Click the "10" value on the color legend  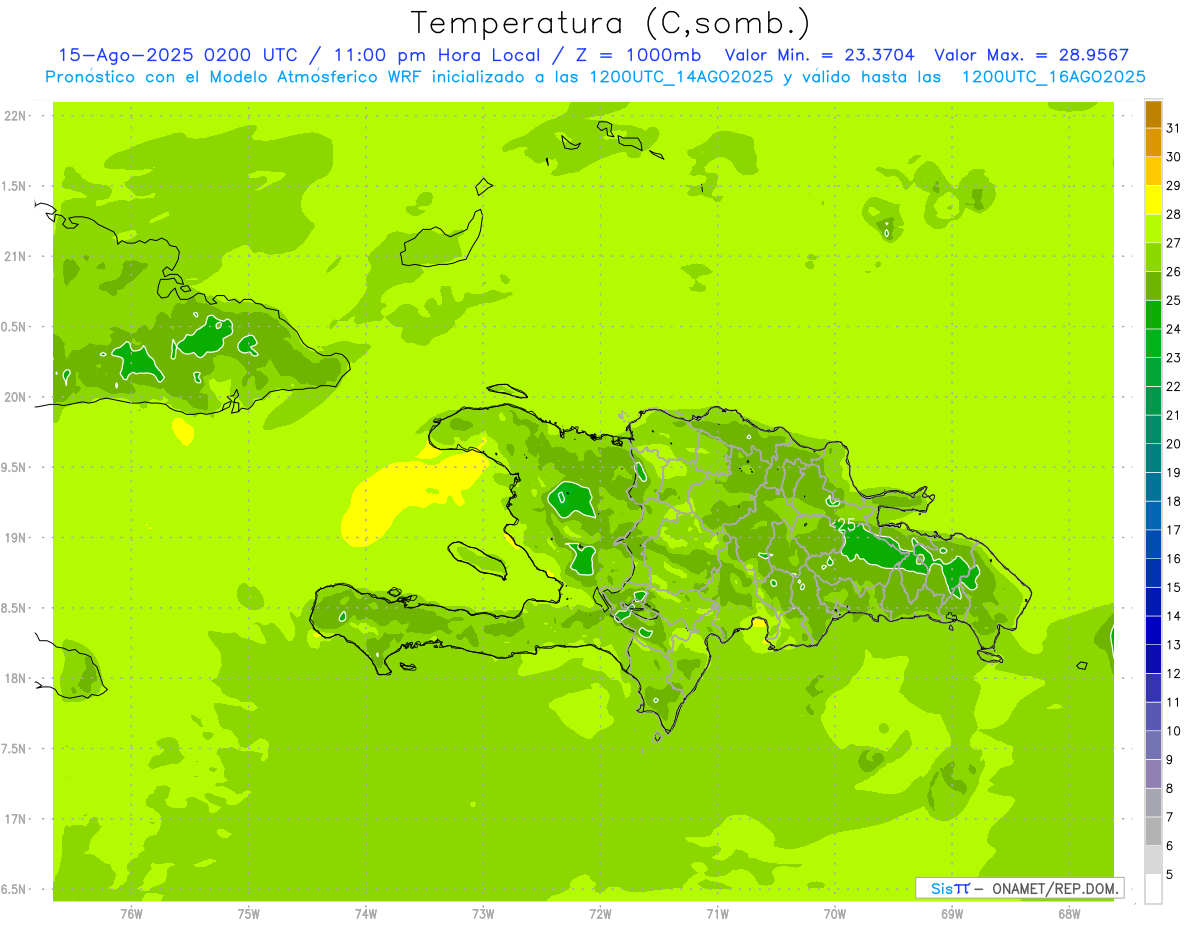point(1174,731)
